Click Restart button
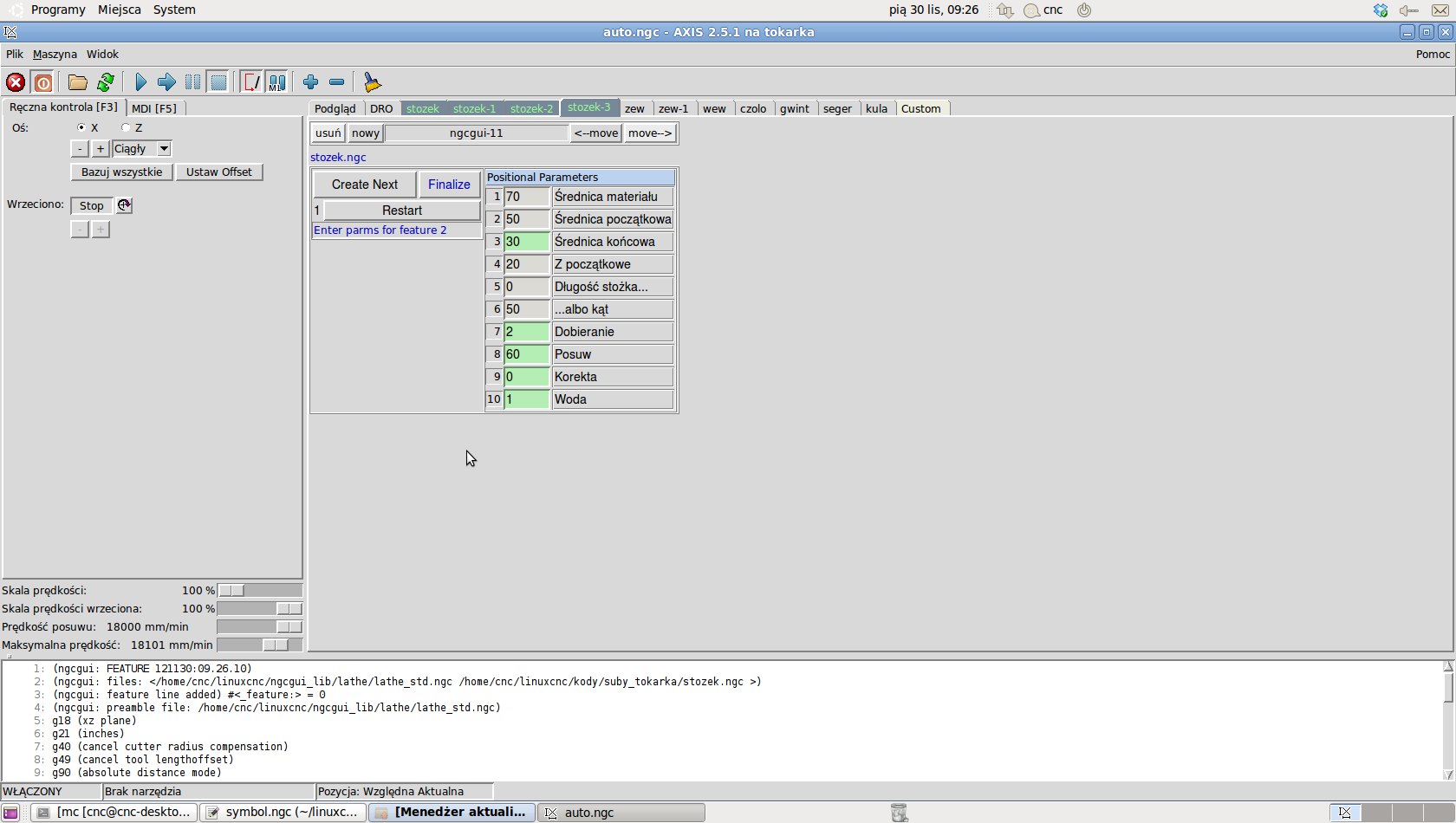Viewport: 1456px width, 823px height. (x=402, y=211)
